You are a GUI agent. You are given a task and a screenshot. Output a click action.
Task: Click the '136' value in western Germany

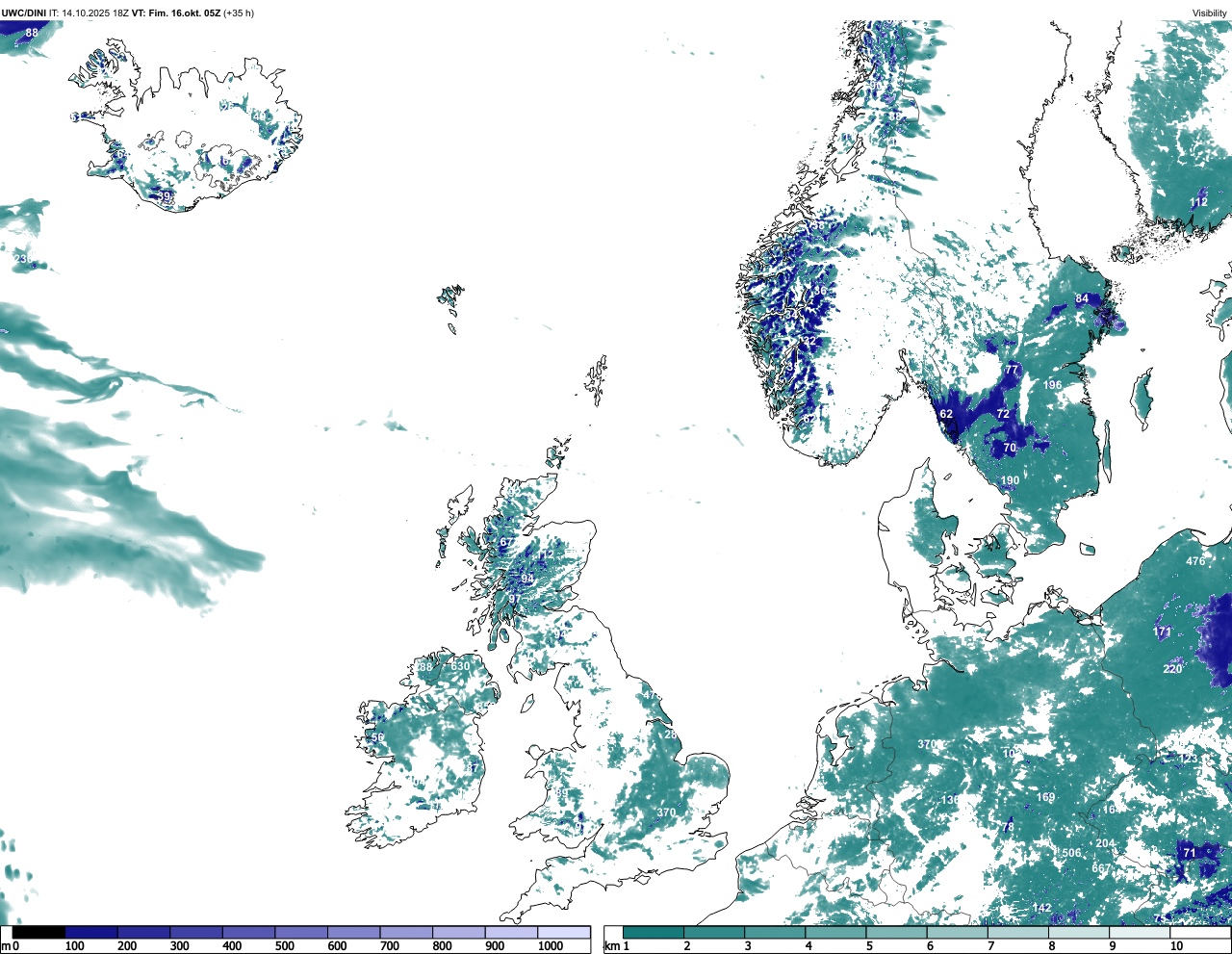point(950,800)
